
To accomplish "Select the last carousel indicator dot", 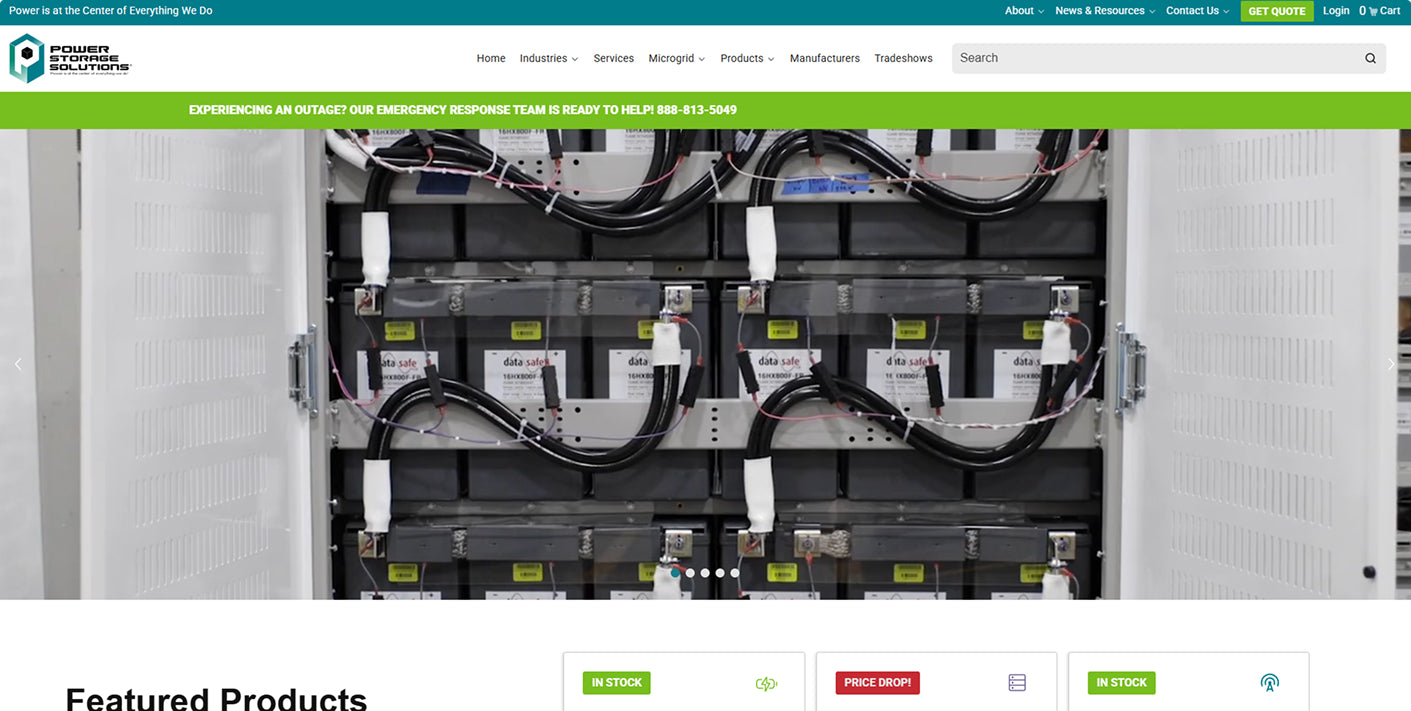I will [735, 573].
